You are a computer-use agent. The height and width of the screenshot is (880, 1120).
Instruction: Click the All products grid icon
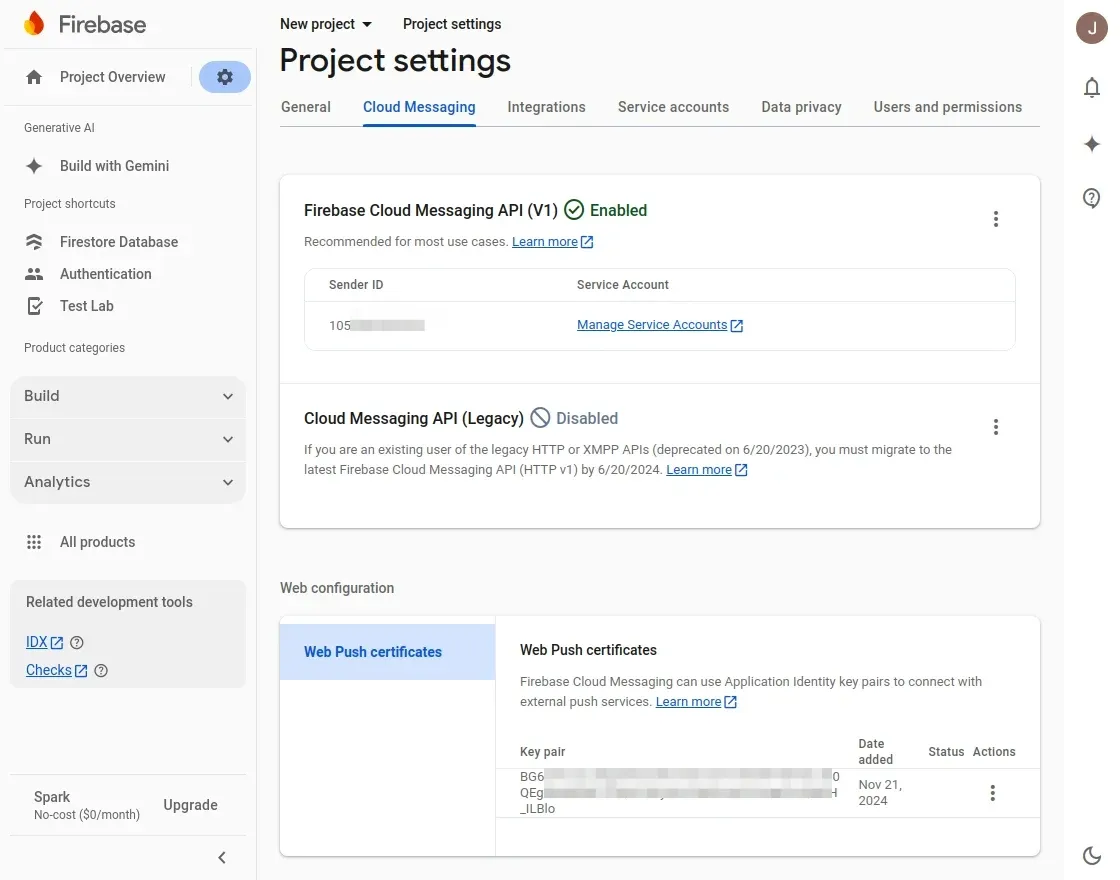tap(34, 542)
